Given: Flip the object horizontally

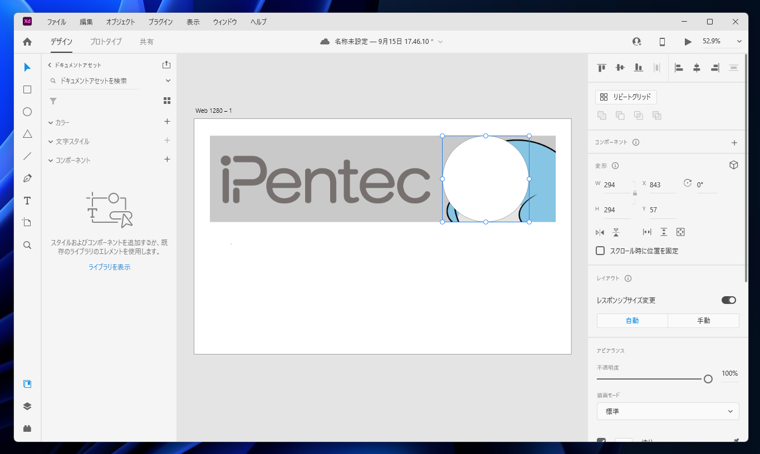Looking at the screenshot, I should [600, 233].
